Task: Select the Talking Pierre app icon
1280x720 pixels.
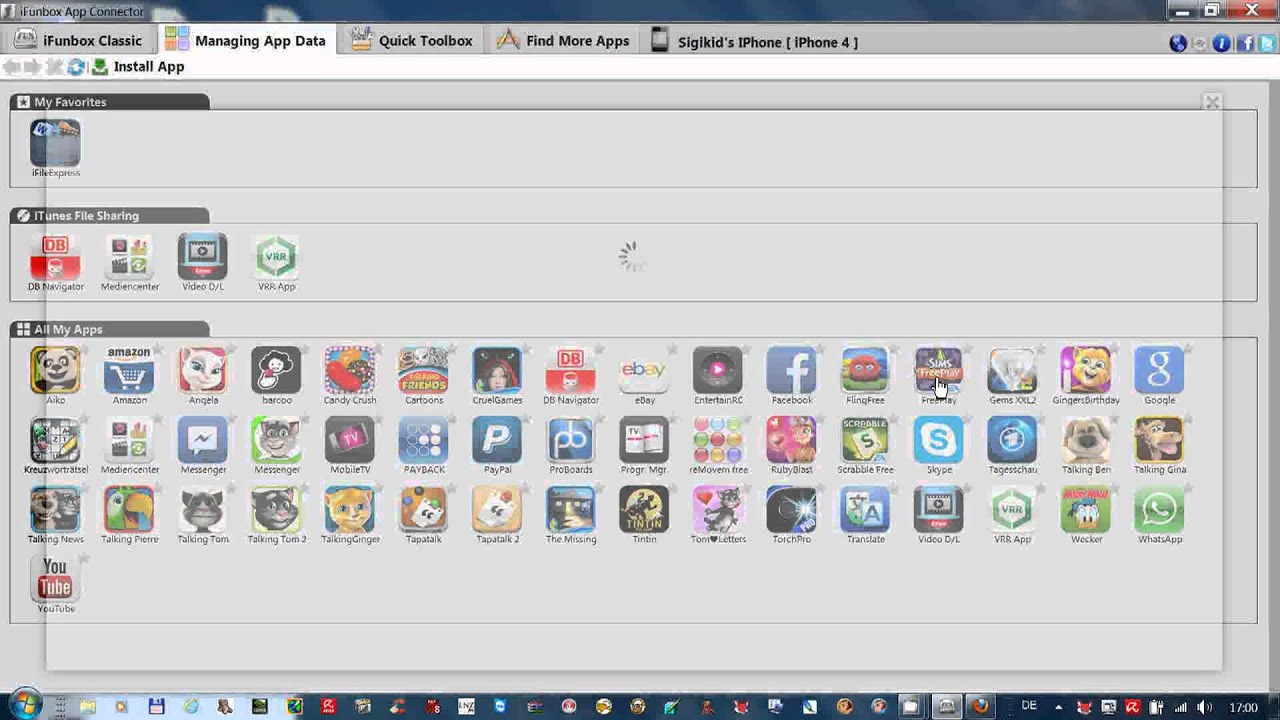Action: [129, 510]
